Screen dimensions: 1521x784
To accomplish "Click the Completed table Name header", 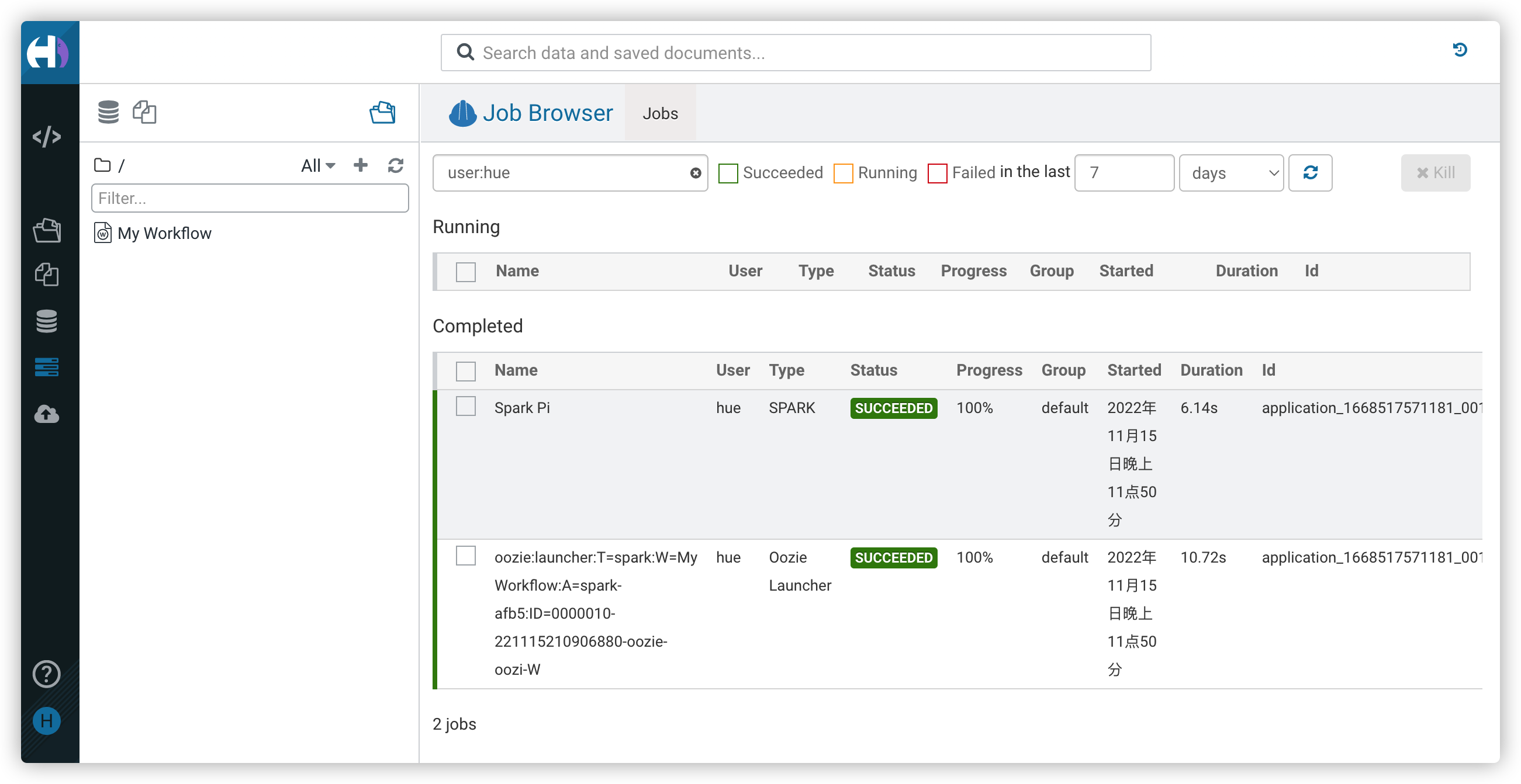I will click(516, 370).
